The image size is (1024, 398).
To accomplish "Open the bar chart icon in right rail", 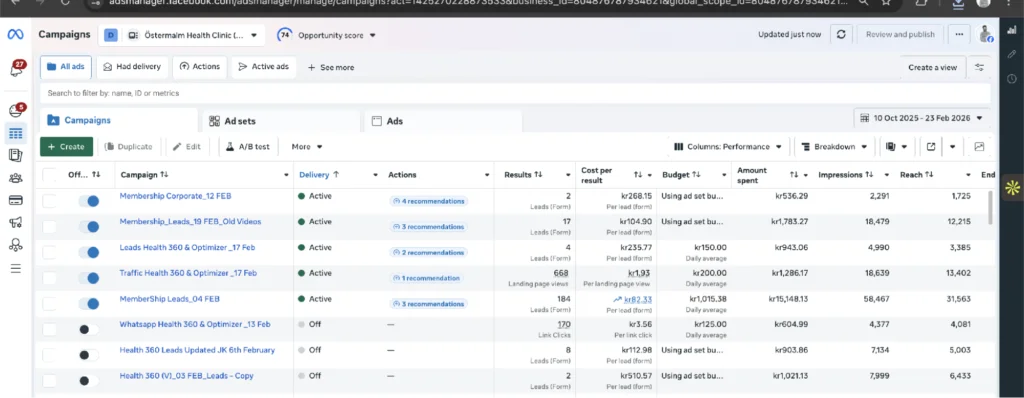I will tap(1012, 30).
